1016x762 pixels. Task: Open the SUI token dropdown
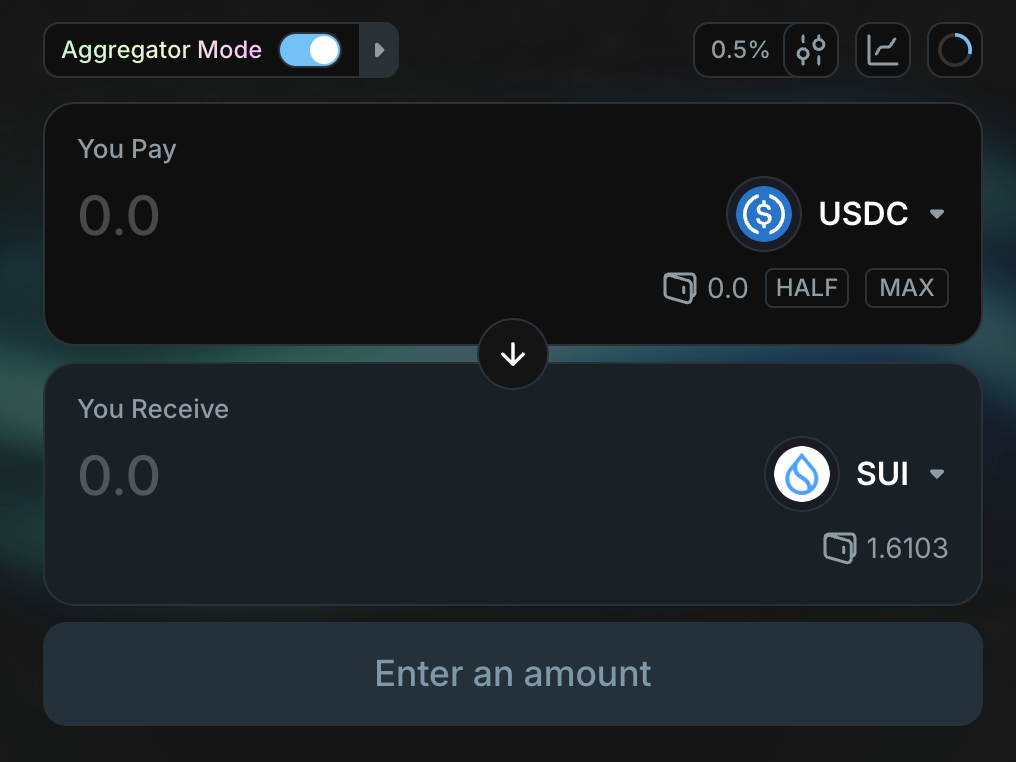click(937, 474)
